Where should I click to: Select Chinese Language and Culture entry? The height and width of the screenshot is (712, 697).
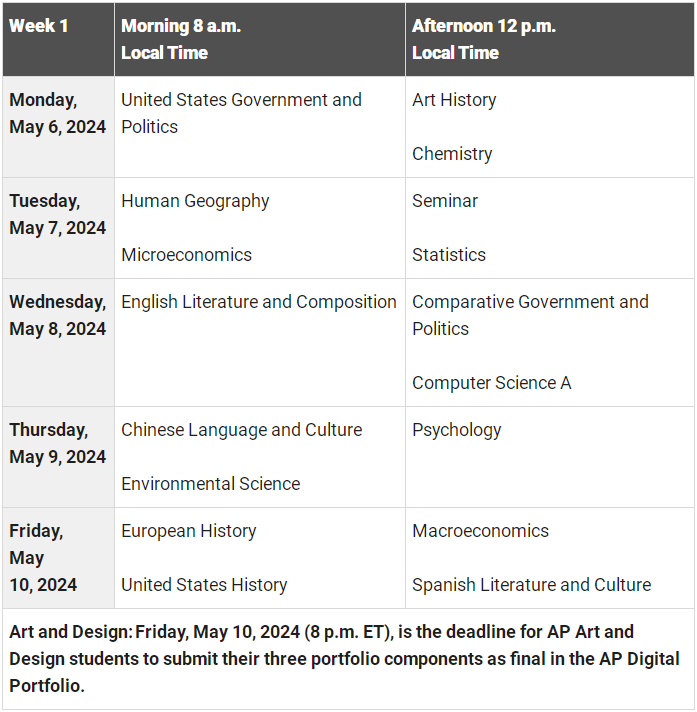[x=242, y=430]
